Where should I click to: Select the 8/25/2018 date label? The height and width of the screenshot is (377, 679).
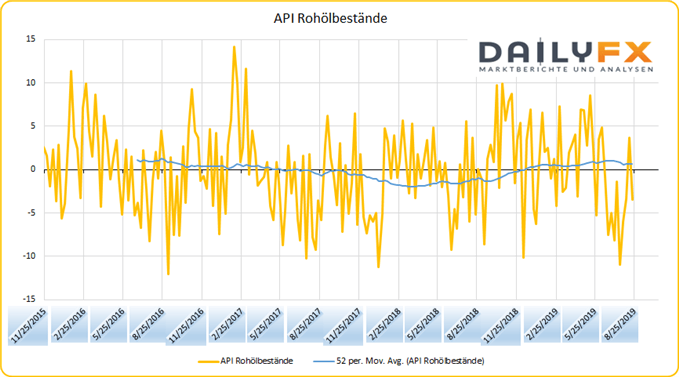tap(462, 325)
